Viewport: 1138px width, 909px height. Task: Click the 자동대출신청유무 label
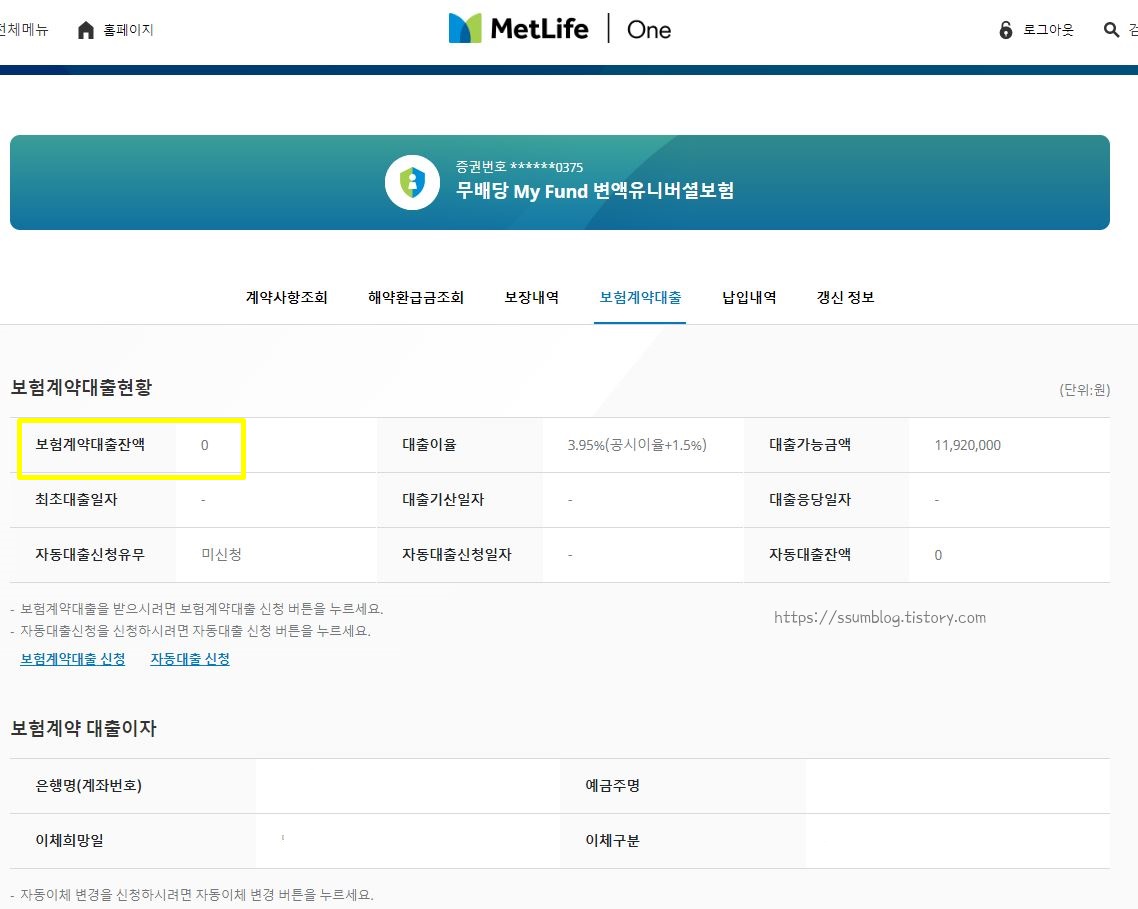90,555
